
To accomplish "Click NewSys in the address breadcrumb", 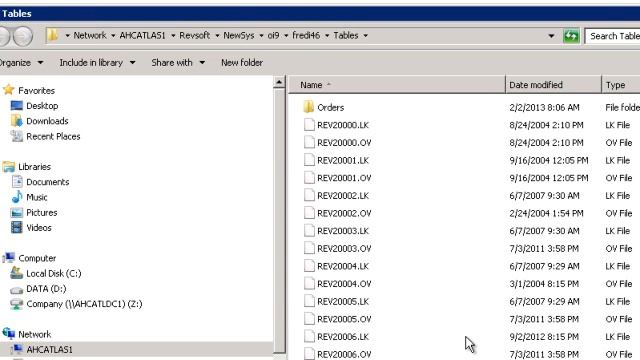I will pyautogui.click(x=239, y=36).
